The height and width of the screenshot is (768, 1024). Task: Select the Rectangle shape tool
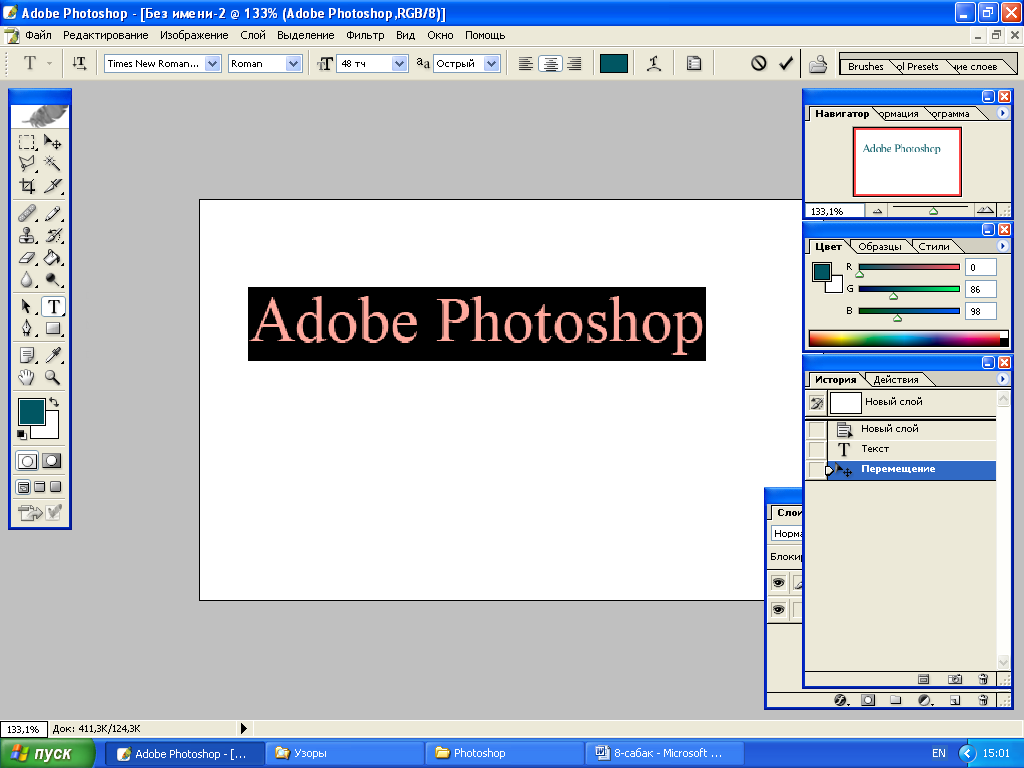point(52,328)
